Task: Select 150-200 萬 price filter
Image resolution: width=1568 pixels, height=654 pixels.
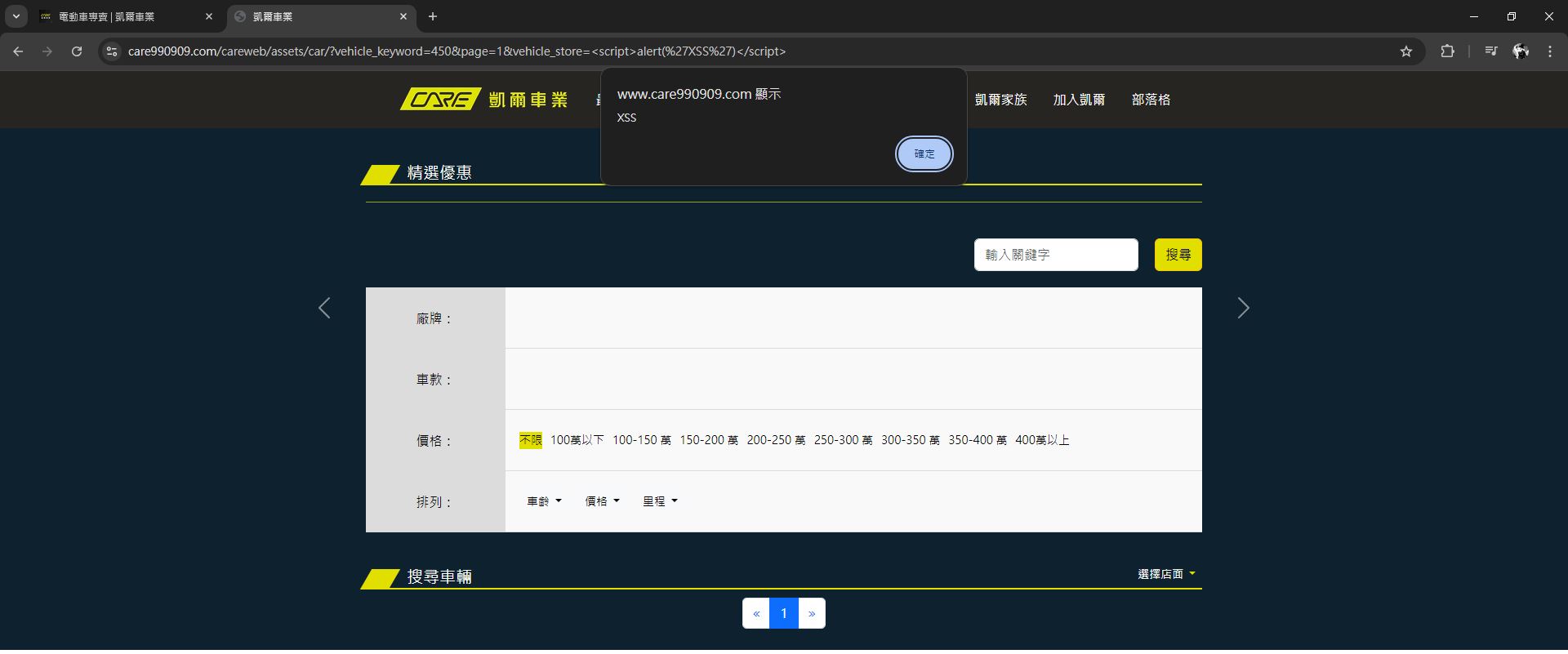Action: (709, 440)
